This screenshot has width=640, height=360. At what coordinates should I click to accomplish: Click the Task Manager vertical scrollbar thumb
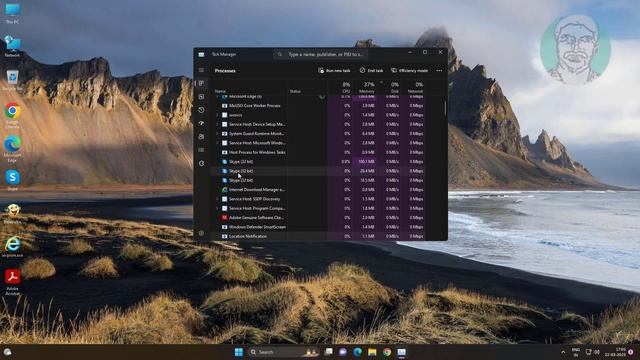tap(445, 108)
